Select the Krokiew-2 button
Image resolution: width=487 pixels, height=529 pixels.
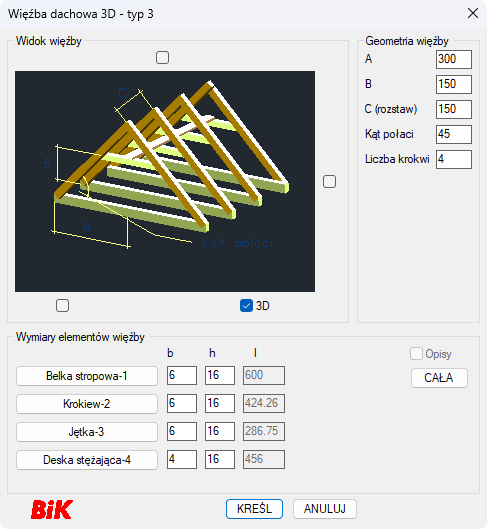[87, 404]
